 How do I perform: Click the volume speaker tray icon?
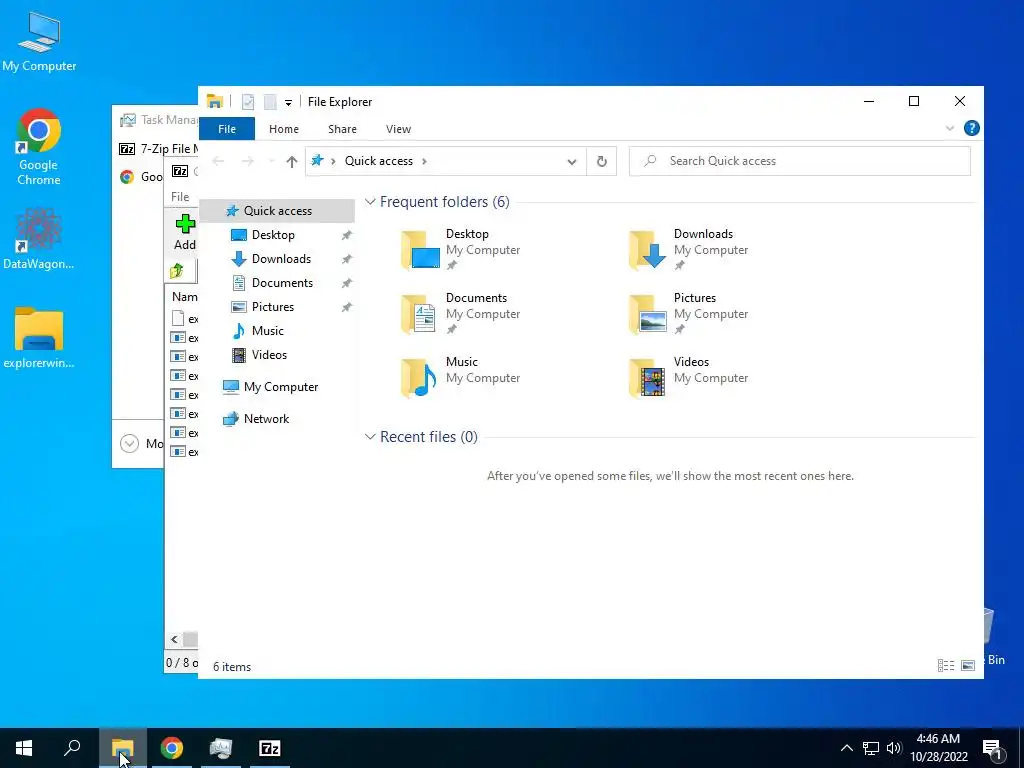894,748
